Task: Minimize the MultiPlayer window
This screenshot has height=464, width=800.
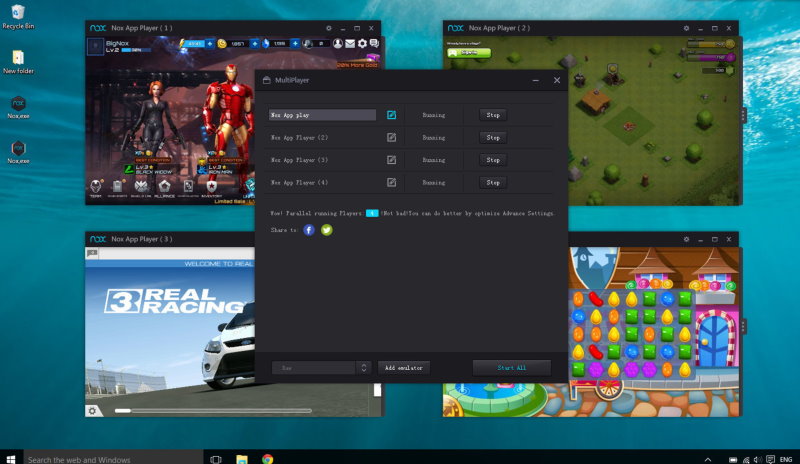Action: 535,80
